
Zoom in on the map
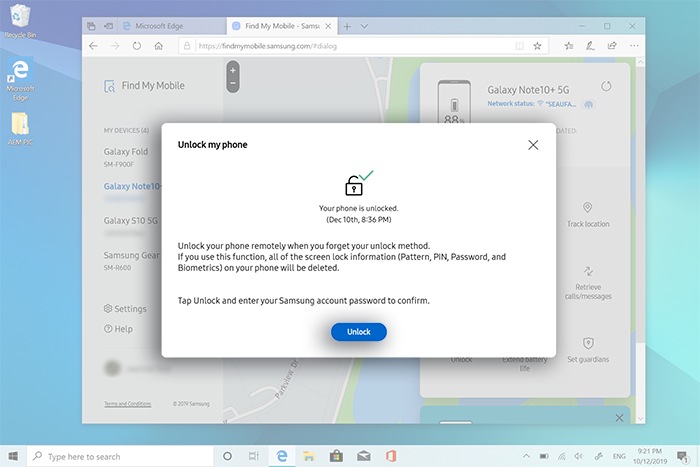233,71
